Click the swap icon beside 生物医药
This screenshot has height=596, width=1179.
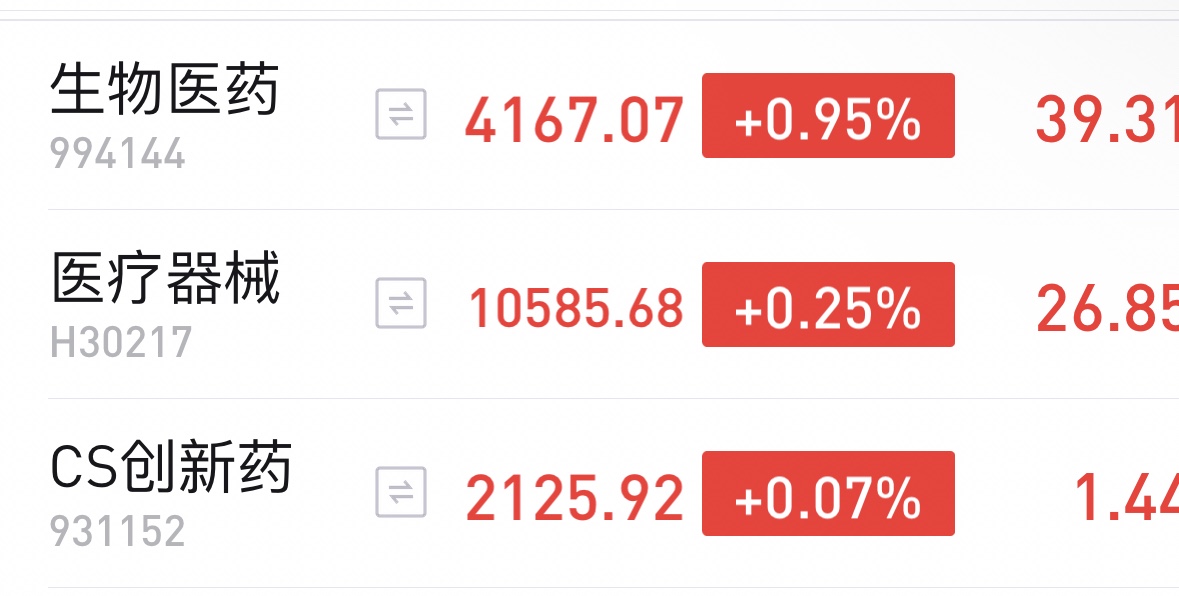tap(401, 114)
